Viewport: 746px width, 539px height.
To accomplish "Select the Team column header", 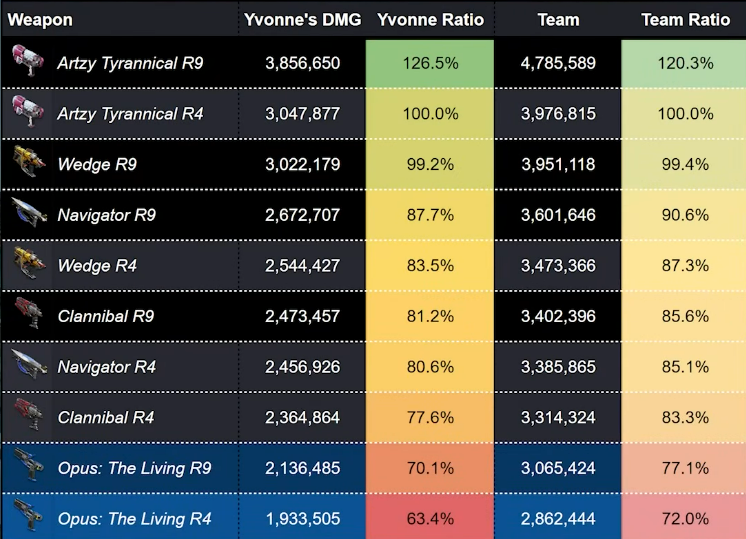I will [x=559, y=20].
